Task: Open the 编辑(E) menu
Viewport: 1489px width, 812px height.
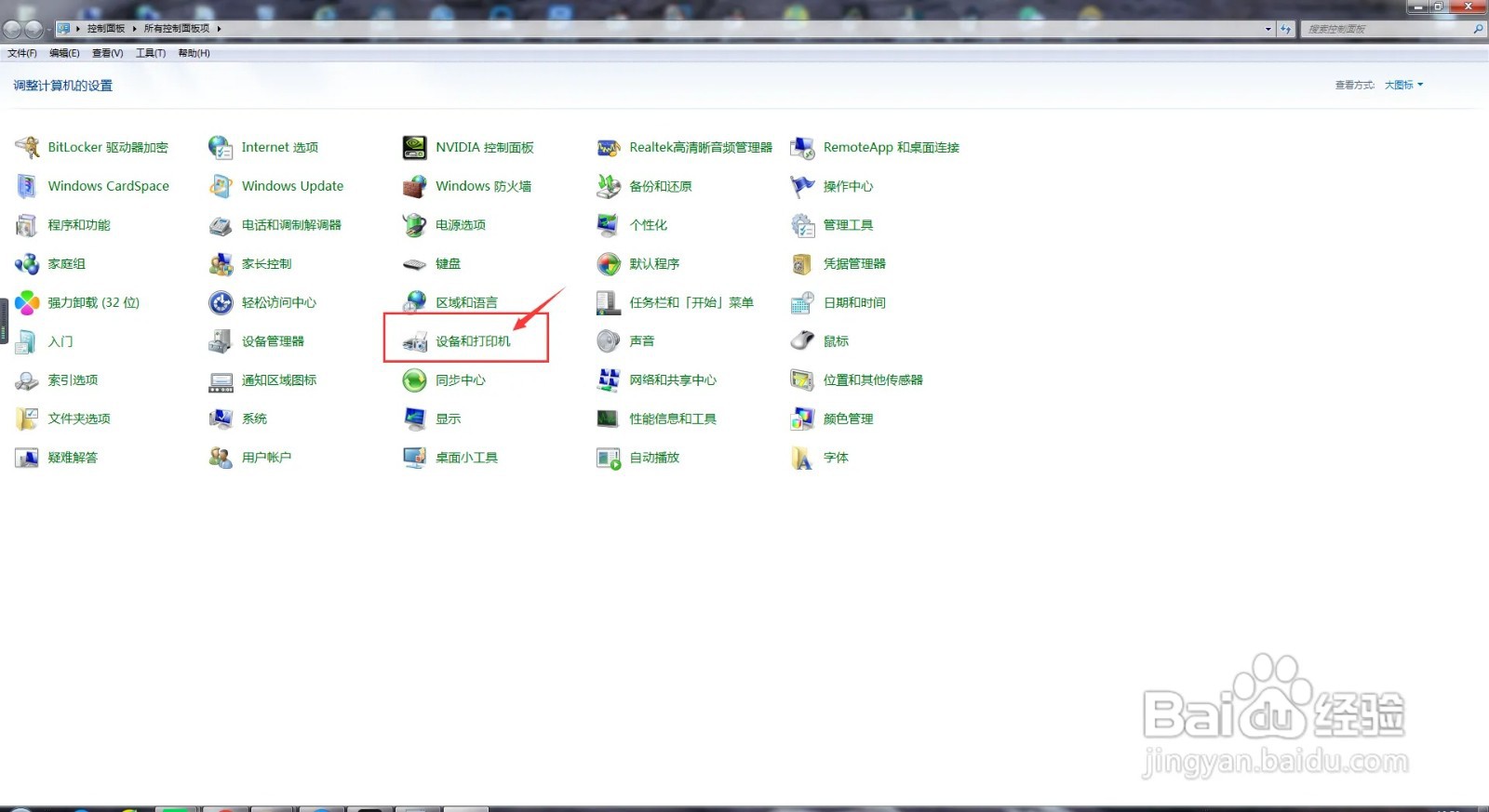Action: click(64, 53)
